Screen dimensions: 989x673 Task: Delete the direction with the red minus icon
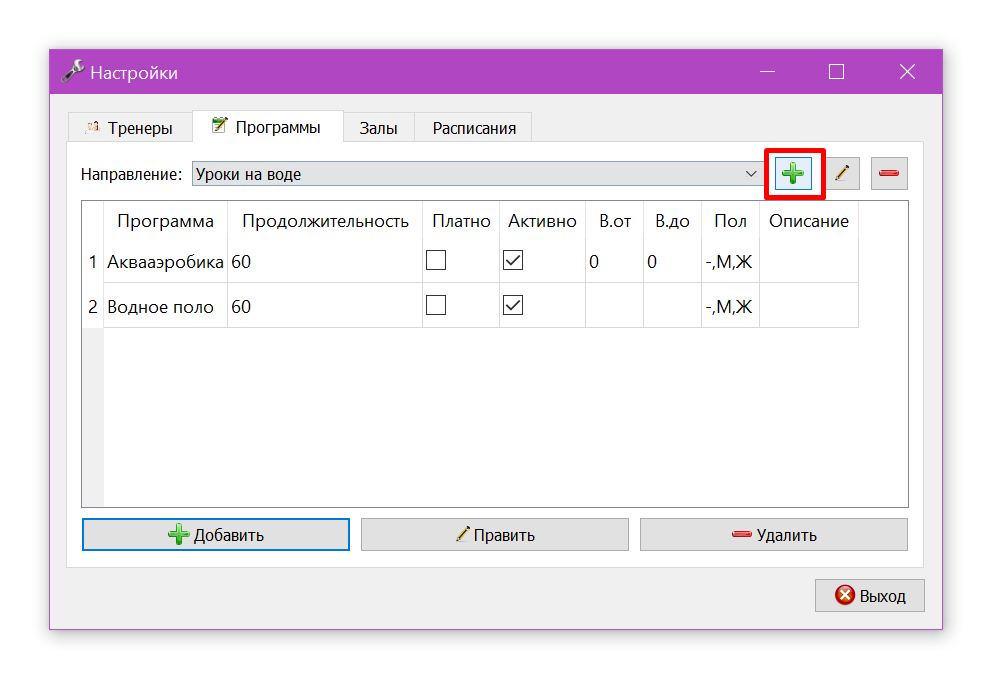889,173
